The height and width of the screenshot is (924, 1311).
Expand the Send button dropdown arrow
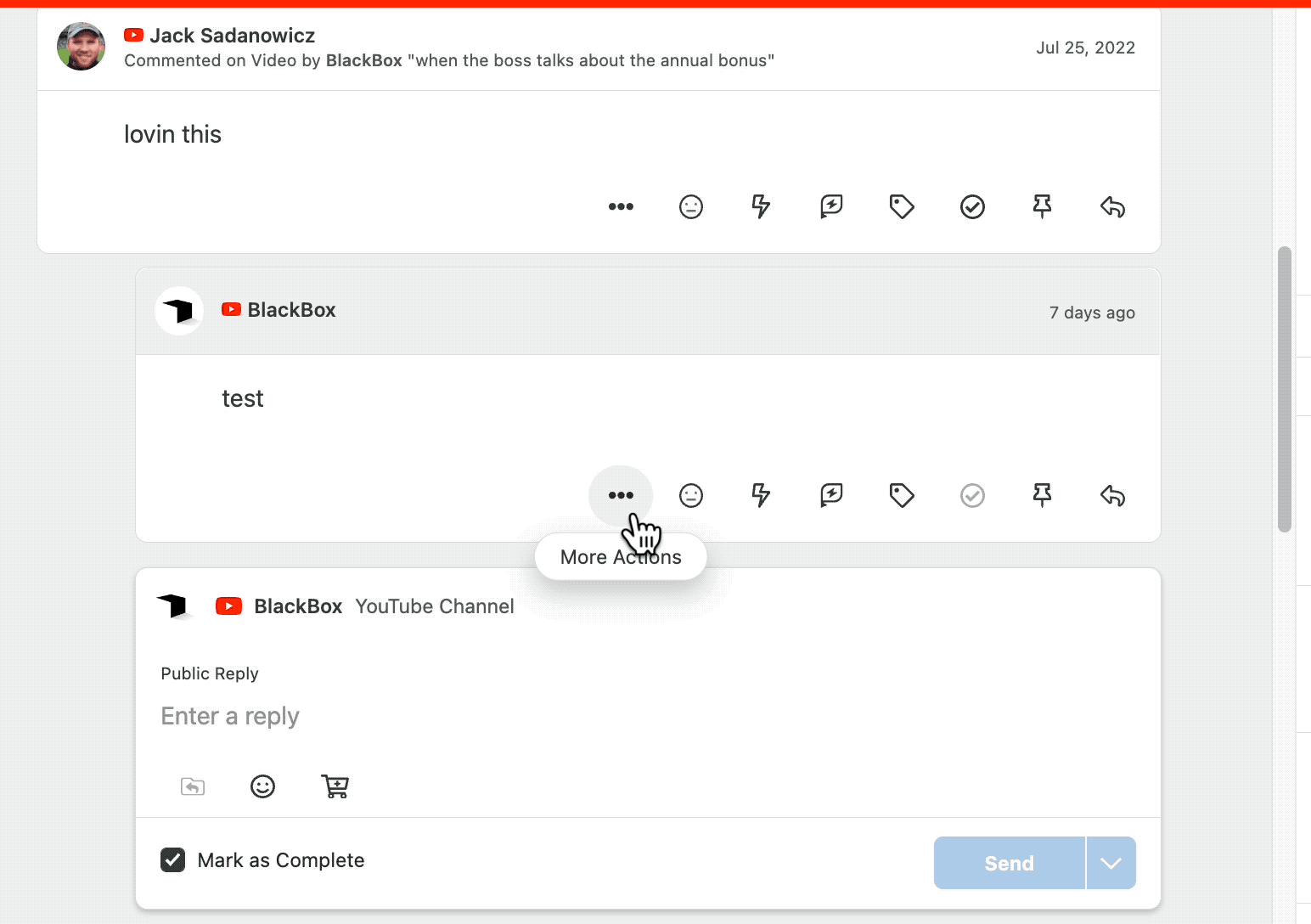pyautogui.click(x=1111, y=863)
